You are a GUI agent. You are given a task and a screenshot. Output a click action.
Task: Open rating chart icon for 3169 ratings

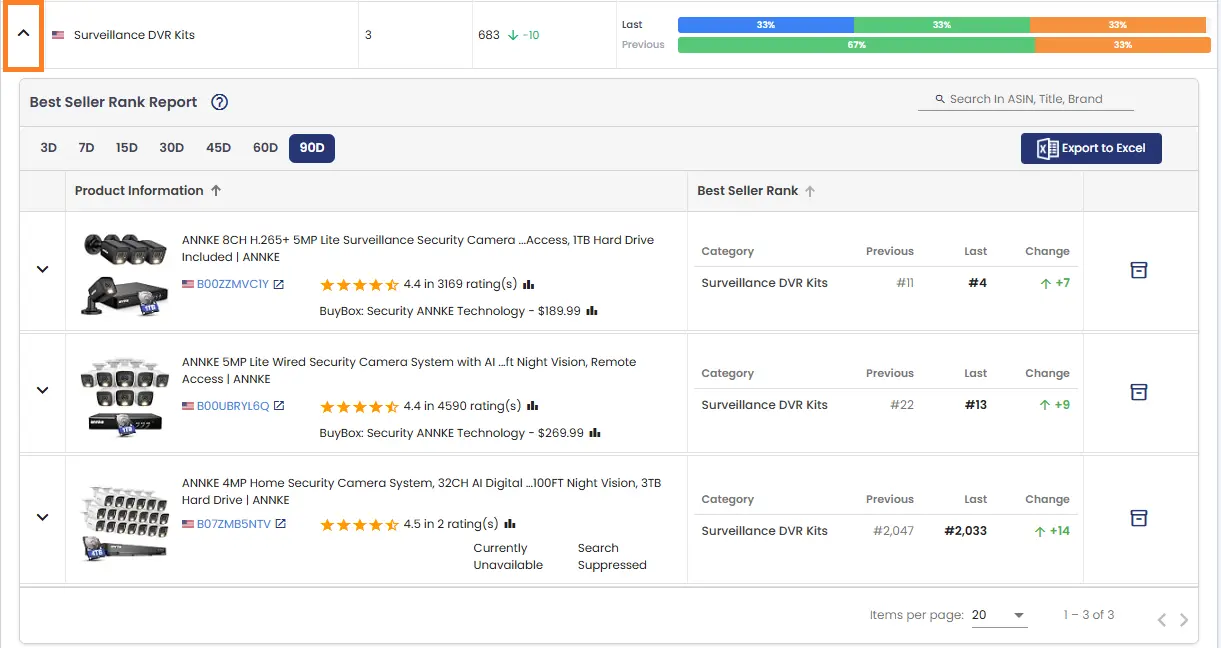(x=529, y=284)
